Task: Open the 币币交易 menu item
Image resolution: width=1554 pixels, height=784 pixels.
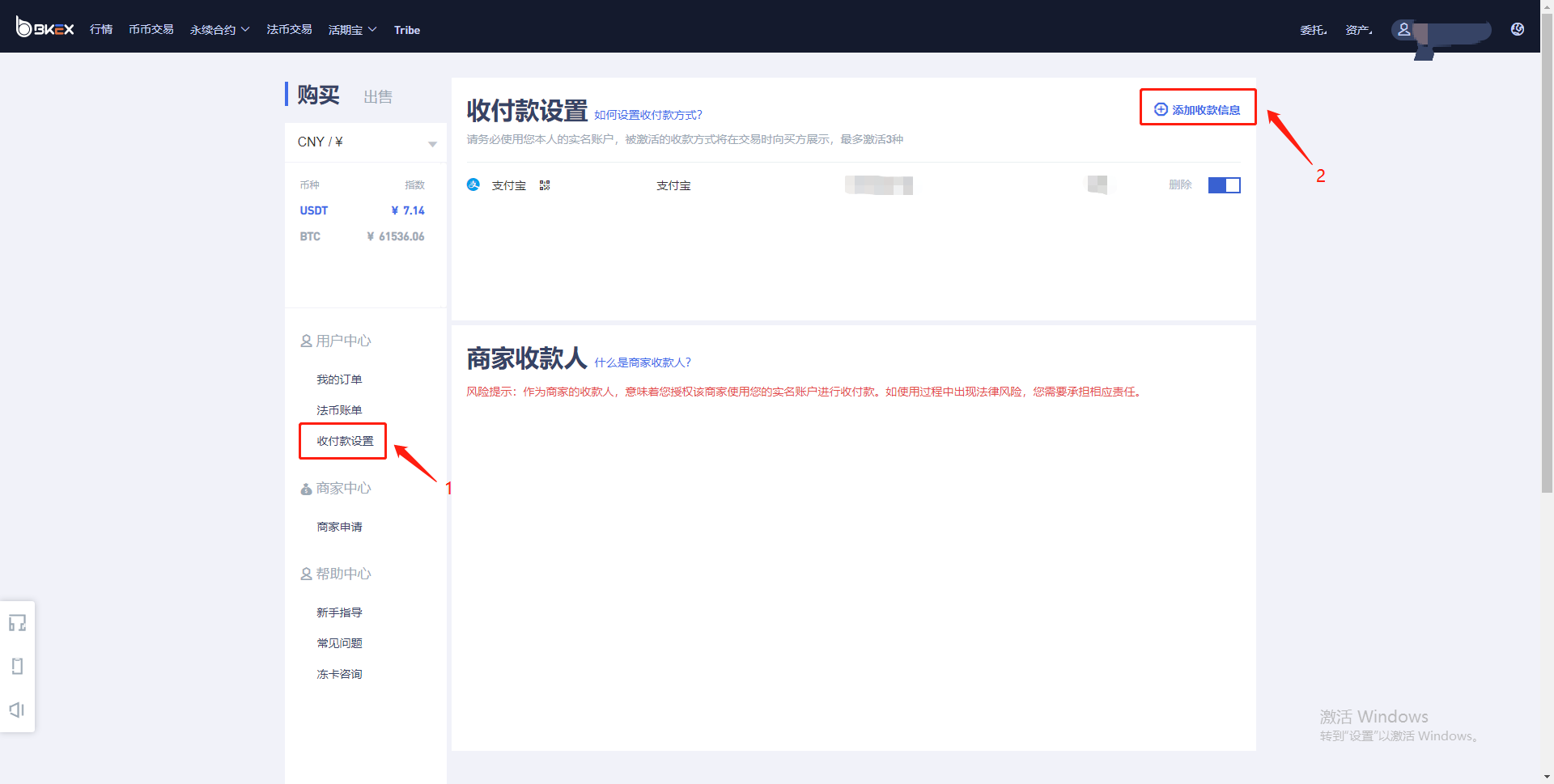Action: tap(151, 29)
